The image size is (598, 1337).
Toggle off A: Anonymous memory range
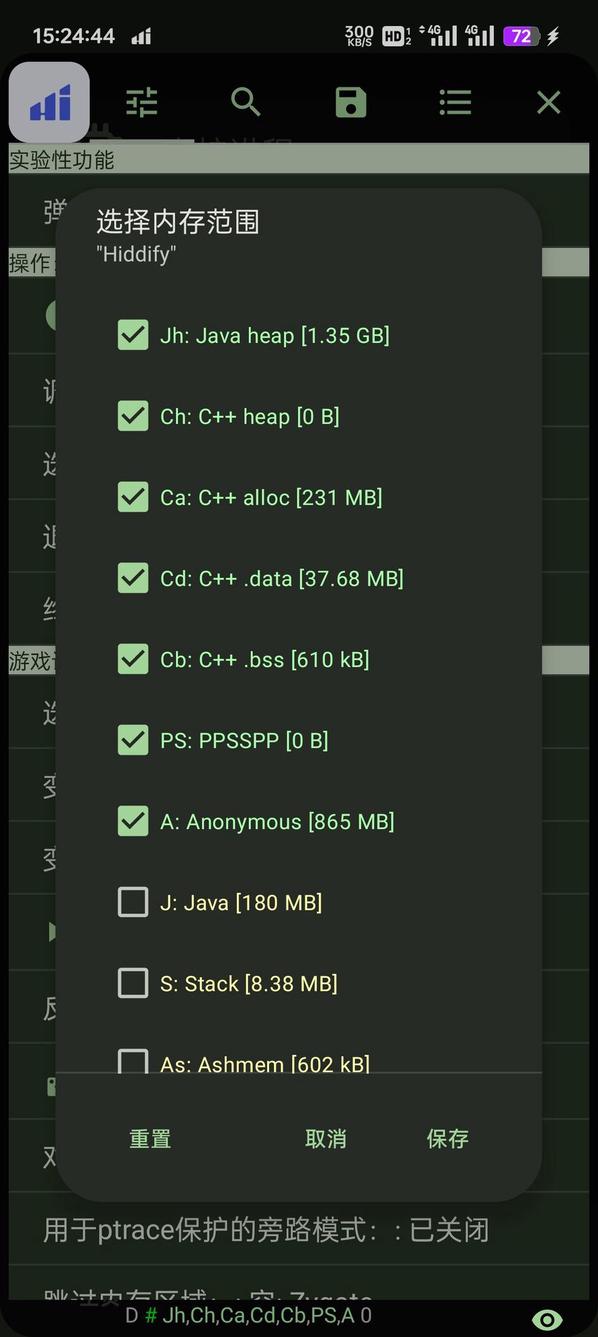pos(133,820)
